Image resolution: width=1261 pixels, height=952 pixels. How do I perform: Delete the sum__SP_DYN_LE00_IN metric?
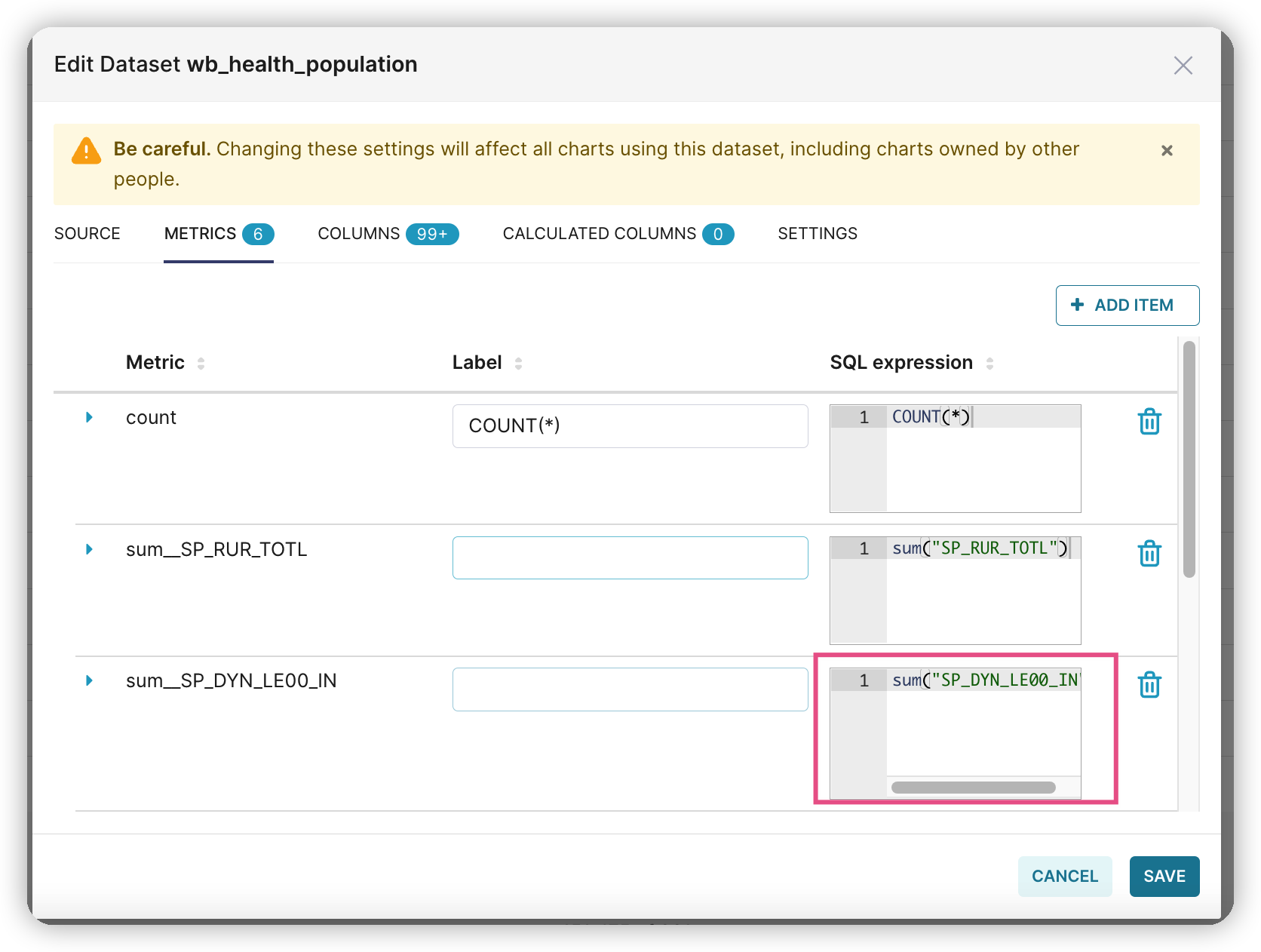tap(1149, 684)
